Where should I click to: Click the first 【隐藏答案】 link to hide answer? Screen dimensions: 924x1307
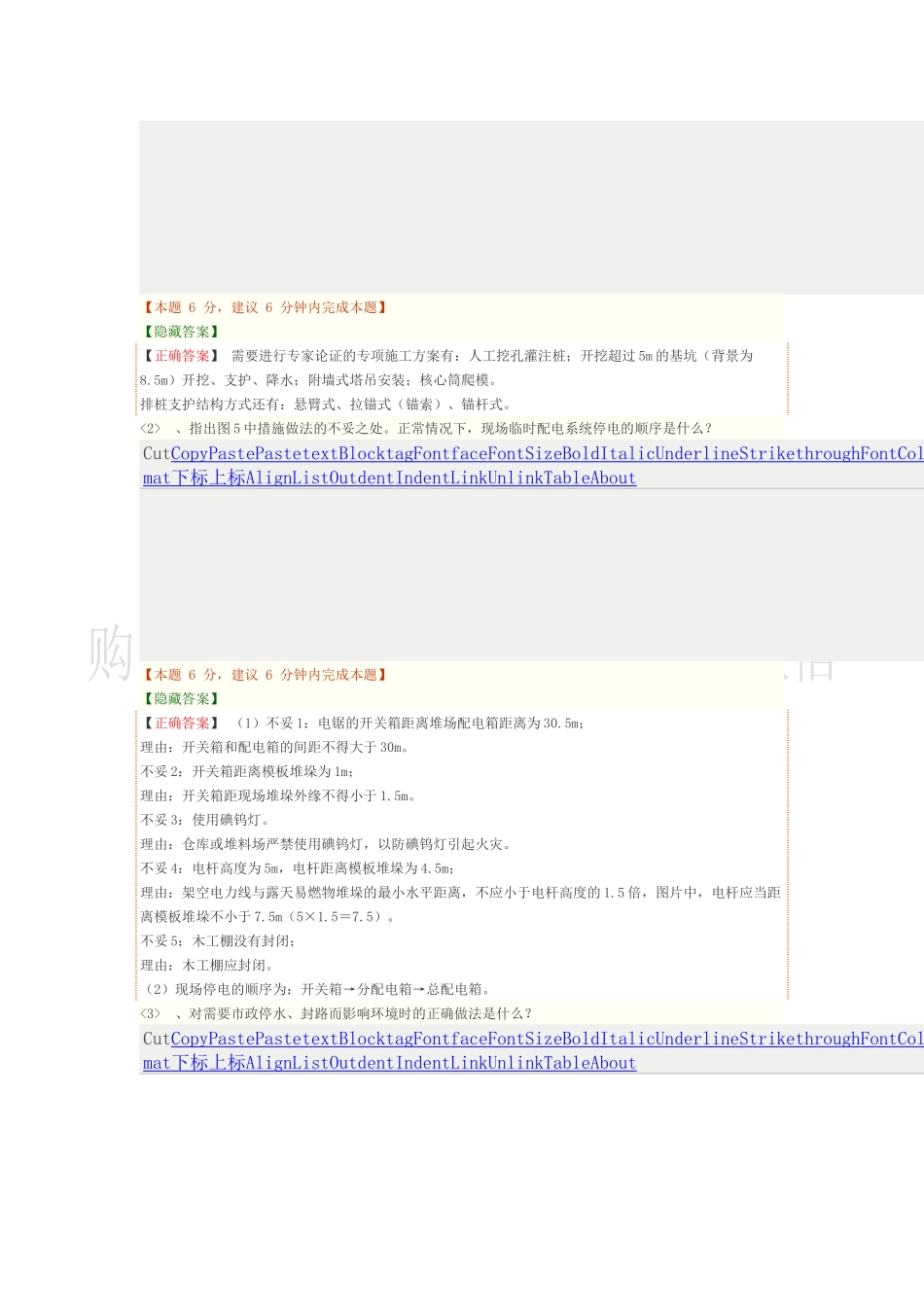pos(181,331)
